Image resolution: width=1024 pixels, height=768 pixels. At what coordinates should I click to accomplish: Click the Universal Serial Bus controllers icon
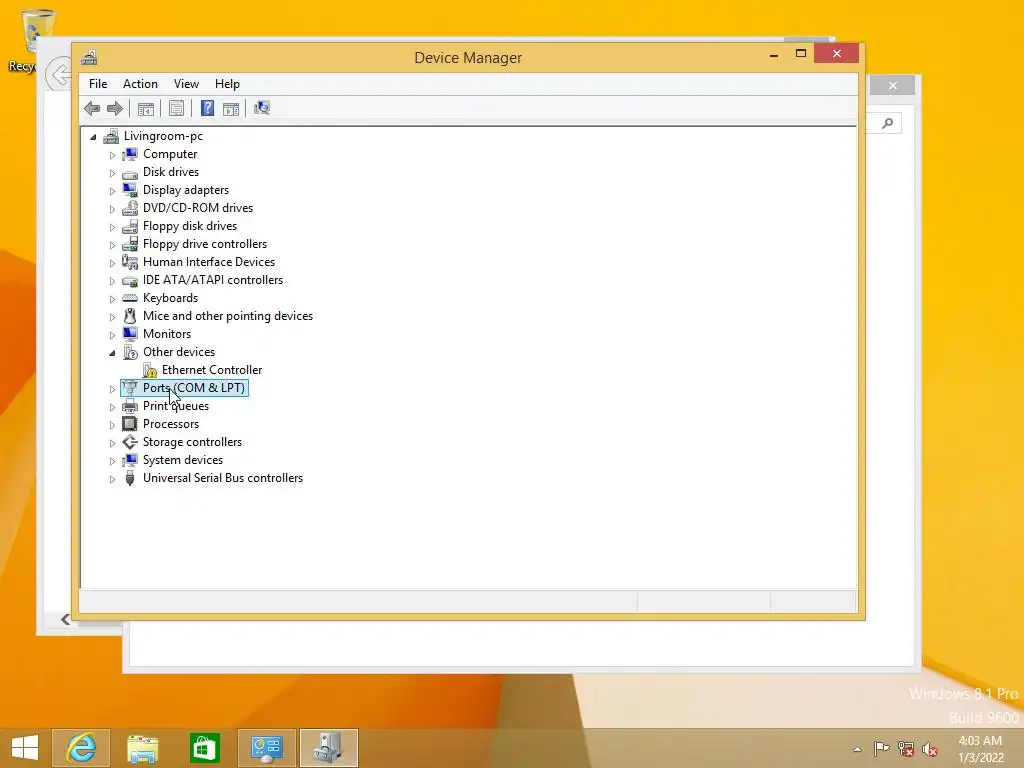(x=130, y=478)
